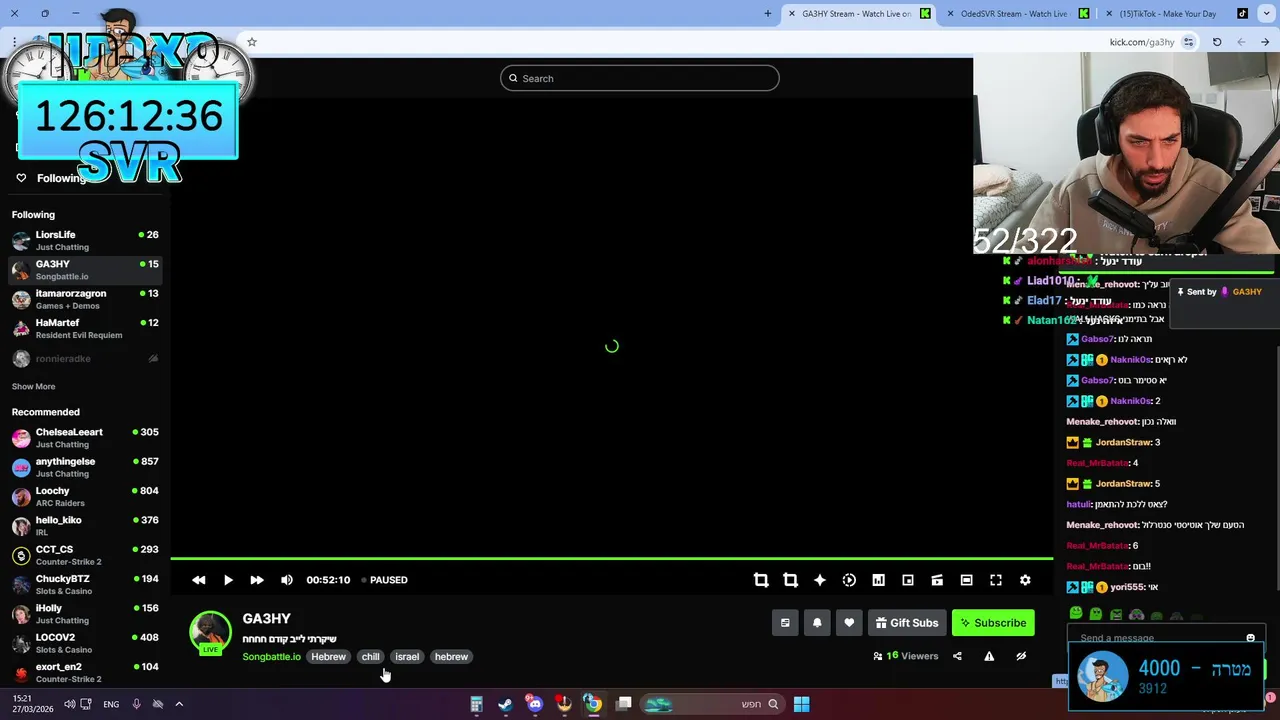Screen dimensions: 1280x720
Task: Expand hidden tray icons chevron
Action: point(179,704)
